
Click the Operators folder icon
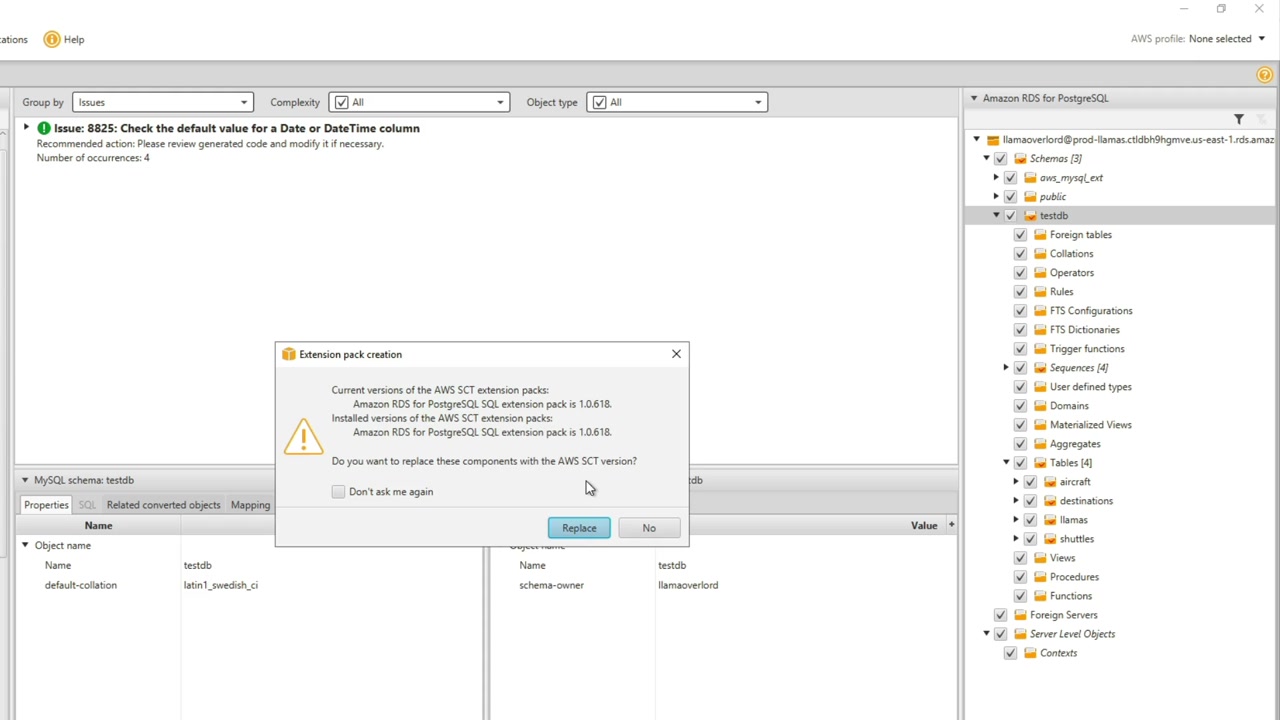1040,273
